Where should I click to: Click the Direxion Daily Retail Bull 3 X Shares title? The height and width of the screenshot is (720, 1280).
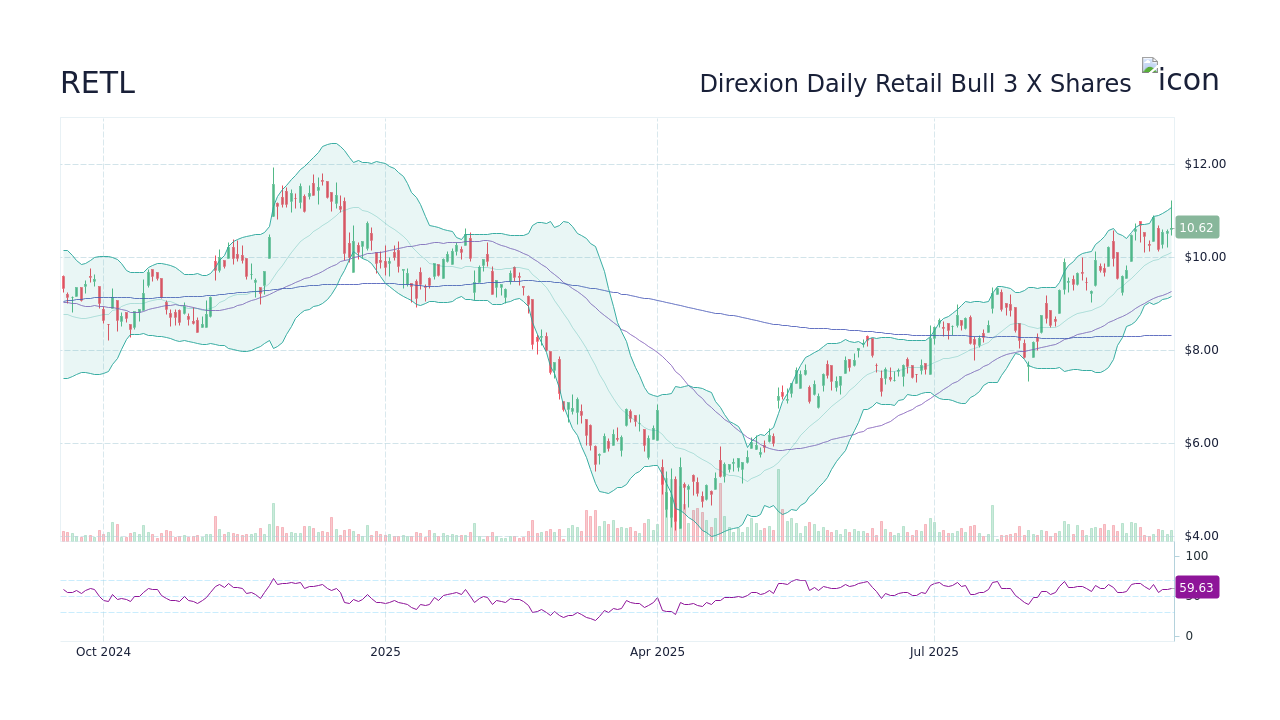coord(915,84)
